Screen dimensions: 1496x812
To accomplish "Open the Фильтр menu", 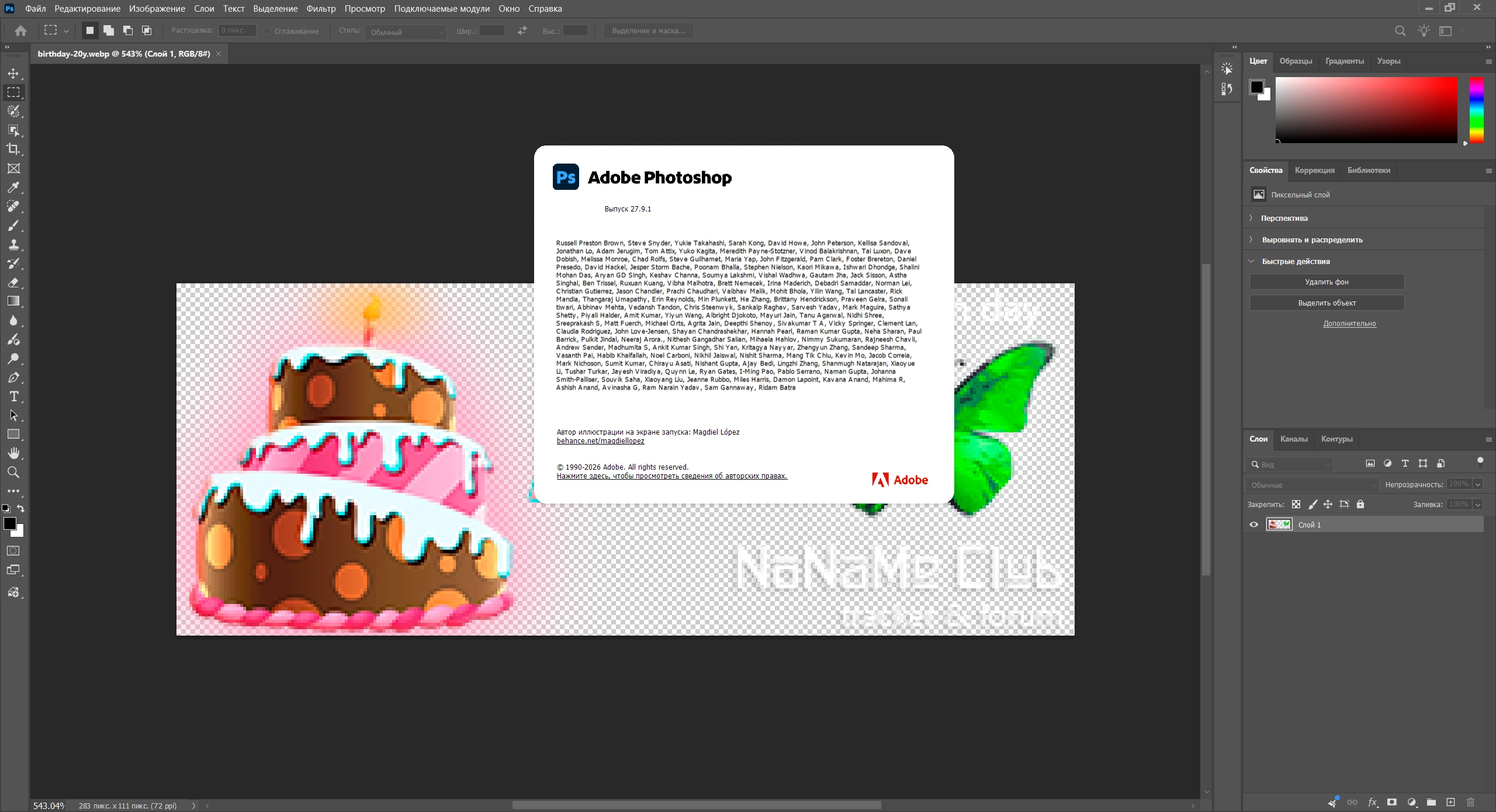I will (321, 9).
